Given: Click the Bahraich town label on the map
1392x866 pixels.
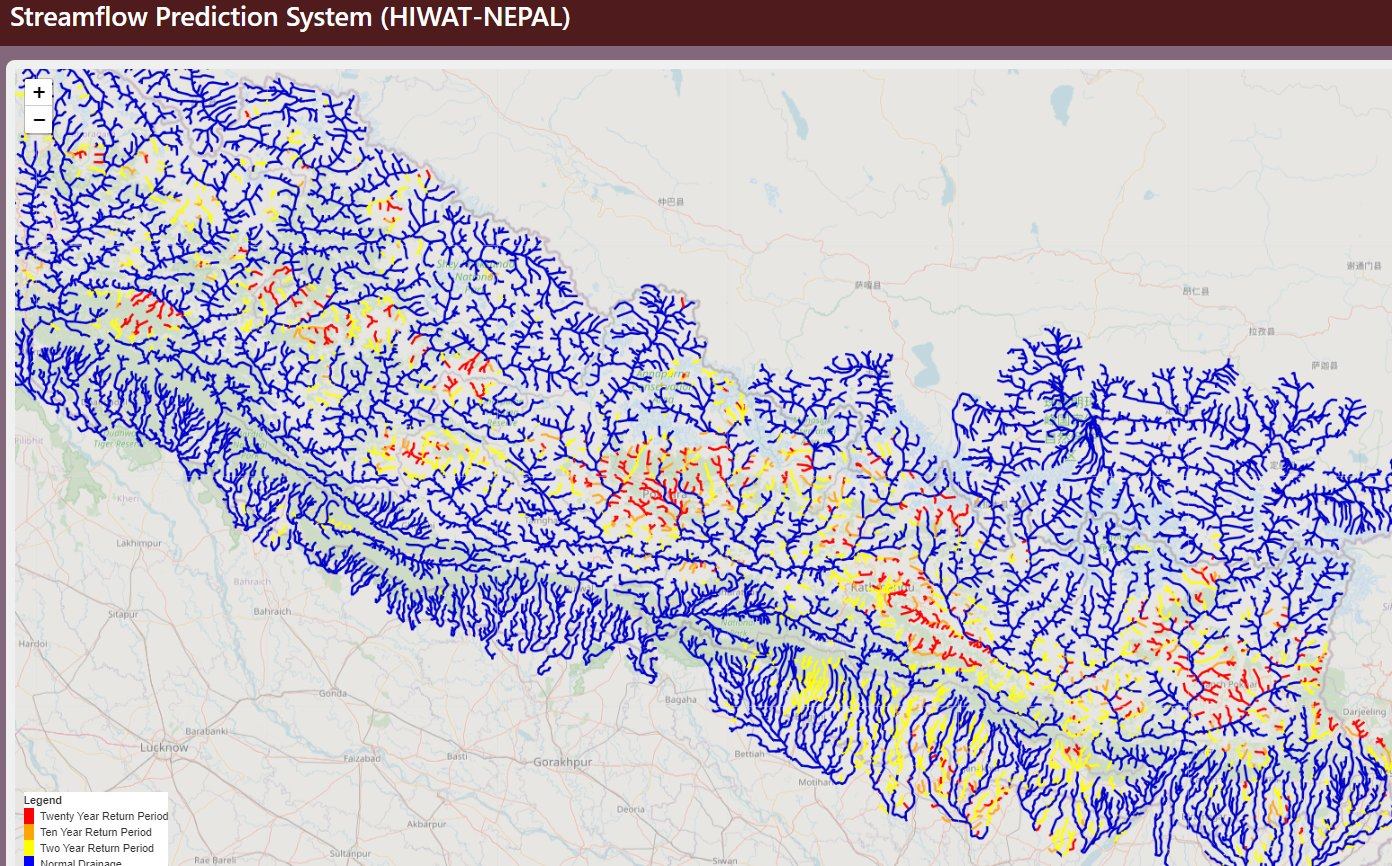Looking at the screenshot, I should tap(272, 611).
